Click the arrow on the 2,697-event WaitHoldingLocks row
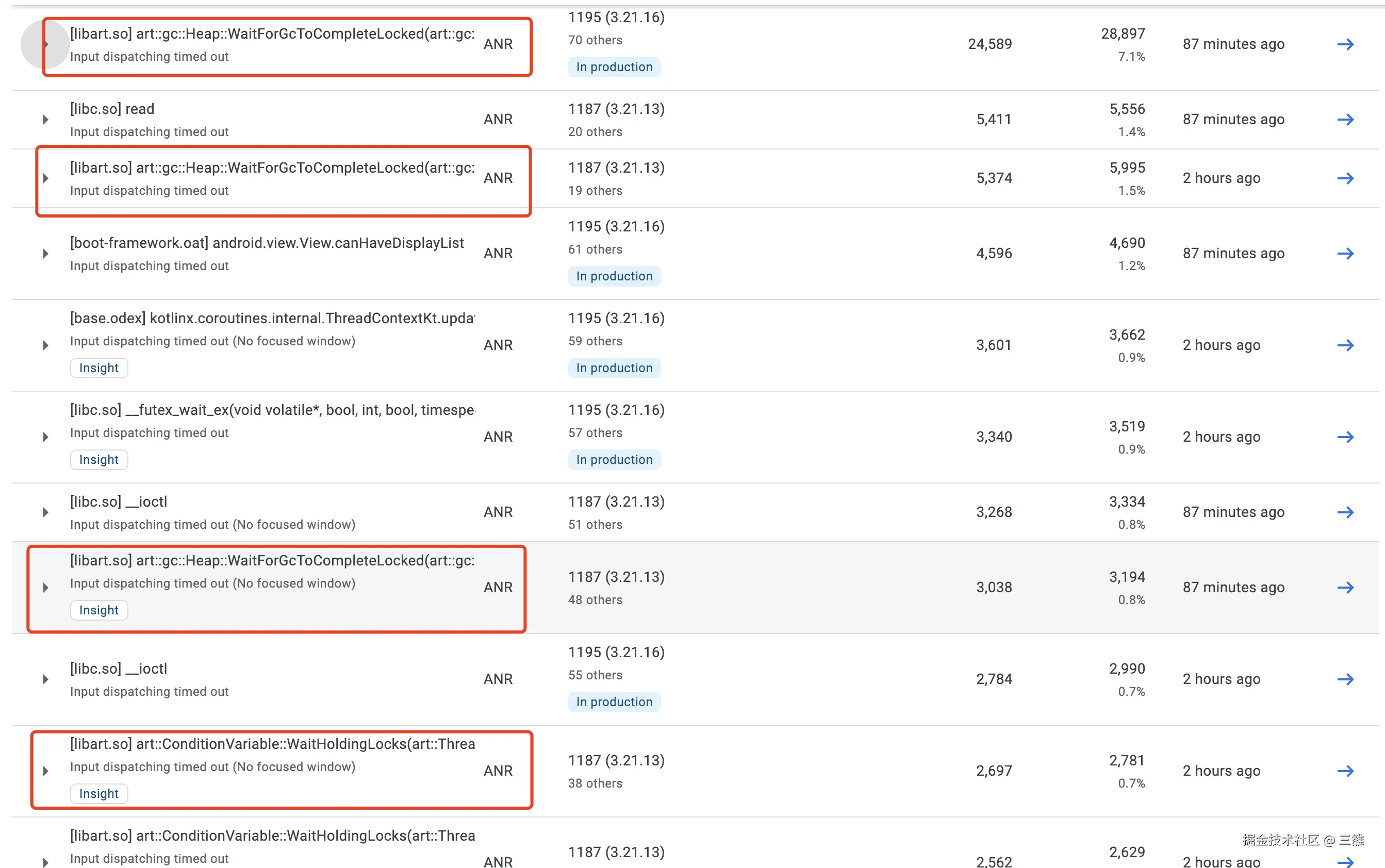The height and width of the screenshot is (868, 1385). tap(1345, 771)
